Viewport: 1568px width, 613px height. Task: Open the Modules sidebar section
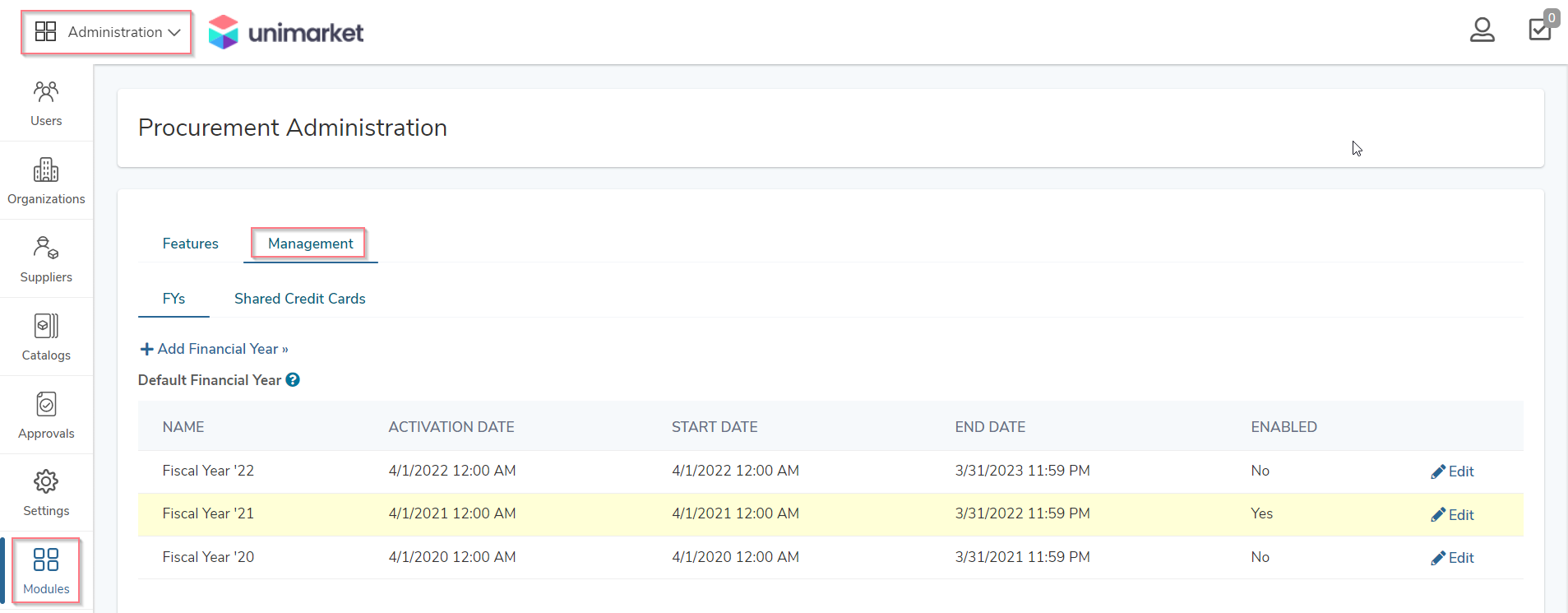(46, 571)
